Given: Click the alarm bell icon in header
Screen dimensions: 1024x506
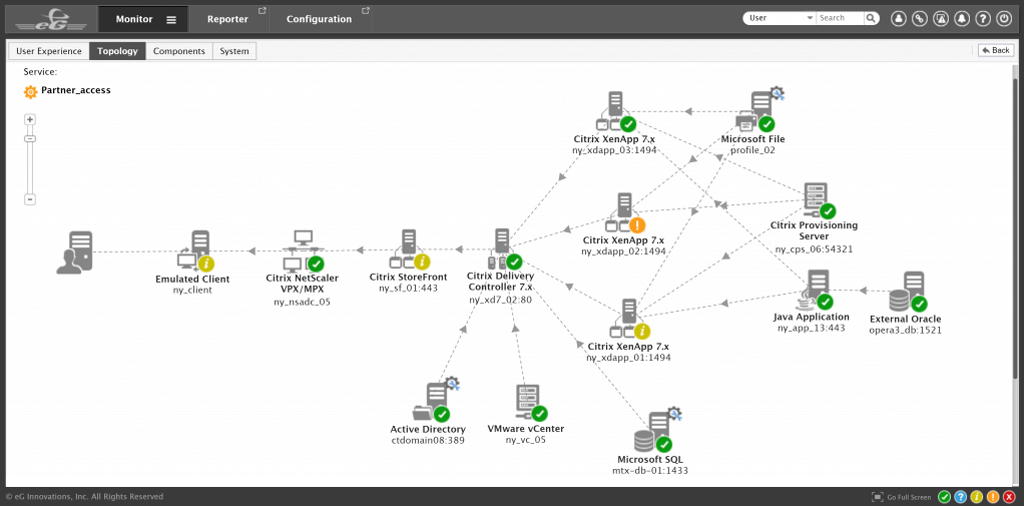Looking at the screenshot, I should (x=962, y=19).
